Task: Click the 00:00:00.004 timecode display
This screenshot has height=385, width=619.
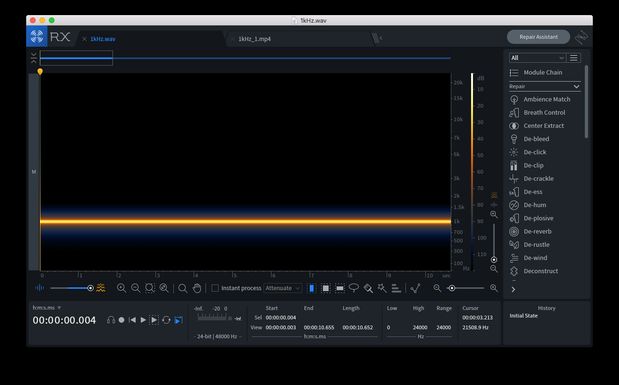Action: pos(64,320)
